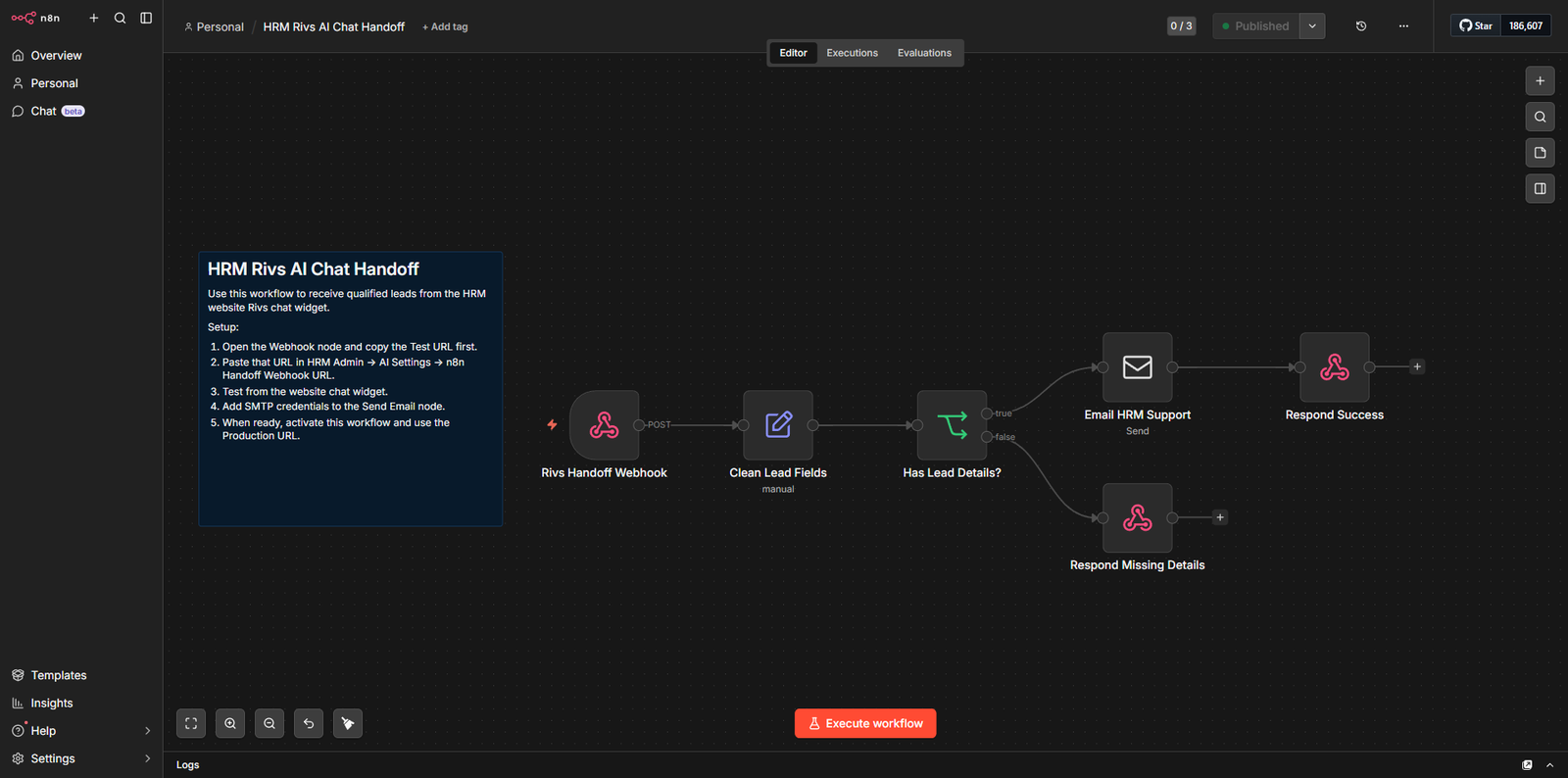The width and height of the screenshot is (1568, 778).
Task: Open the three-dot workflow actions menu
Action: coord(1403,26)
